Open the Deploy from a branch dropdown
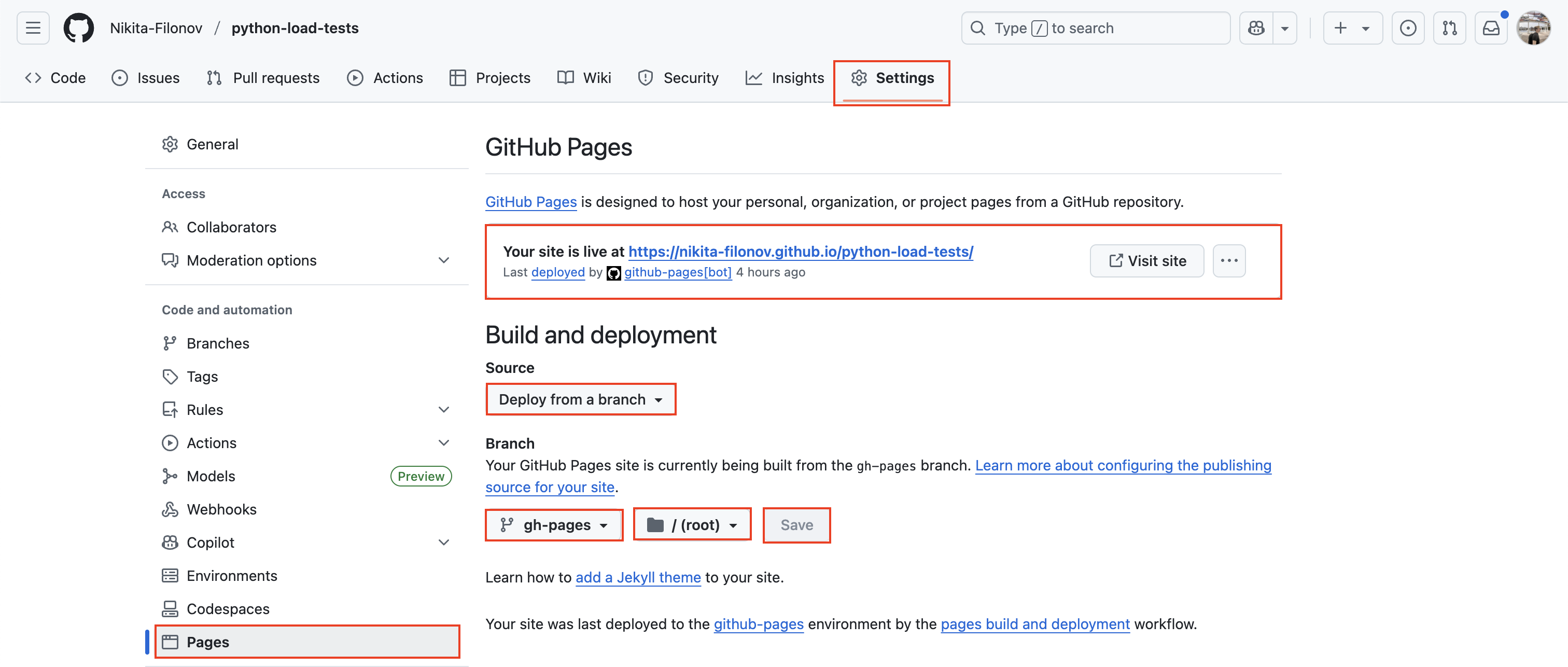1568x667 pixels. point(581,399)
